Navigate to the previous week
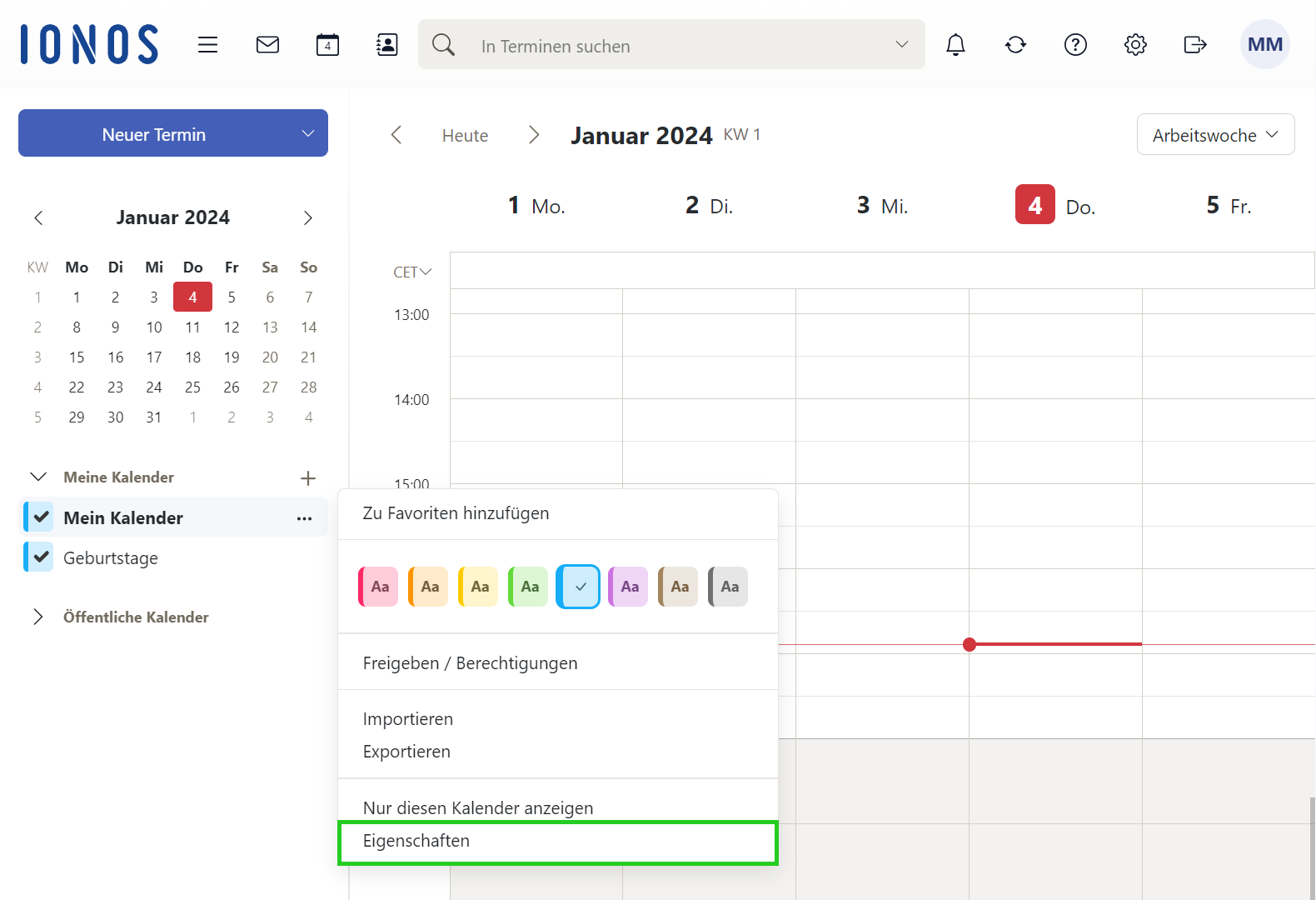 (396, 135)
